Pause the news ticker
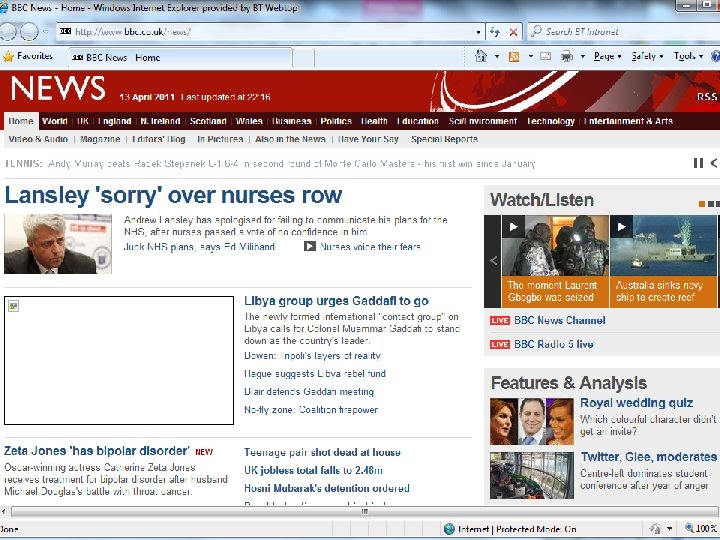 coord(698,163)
